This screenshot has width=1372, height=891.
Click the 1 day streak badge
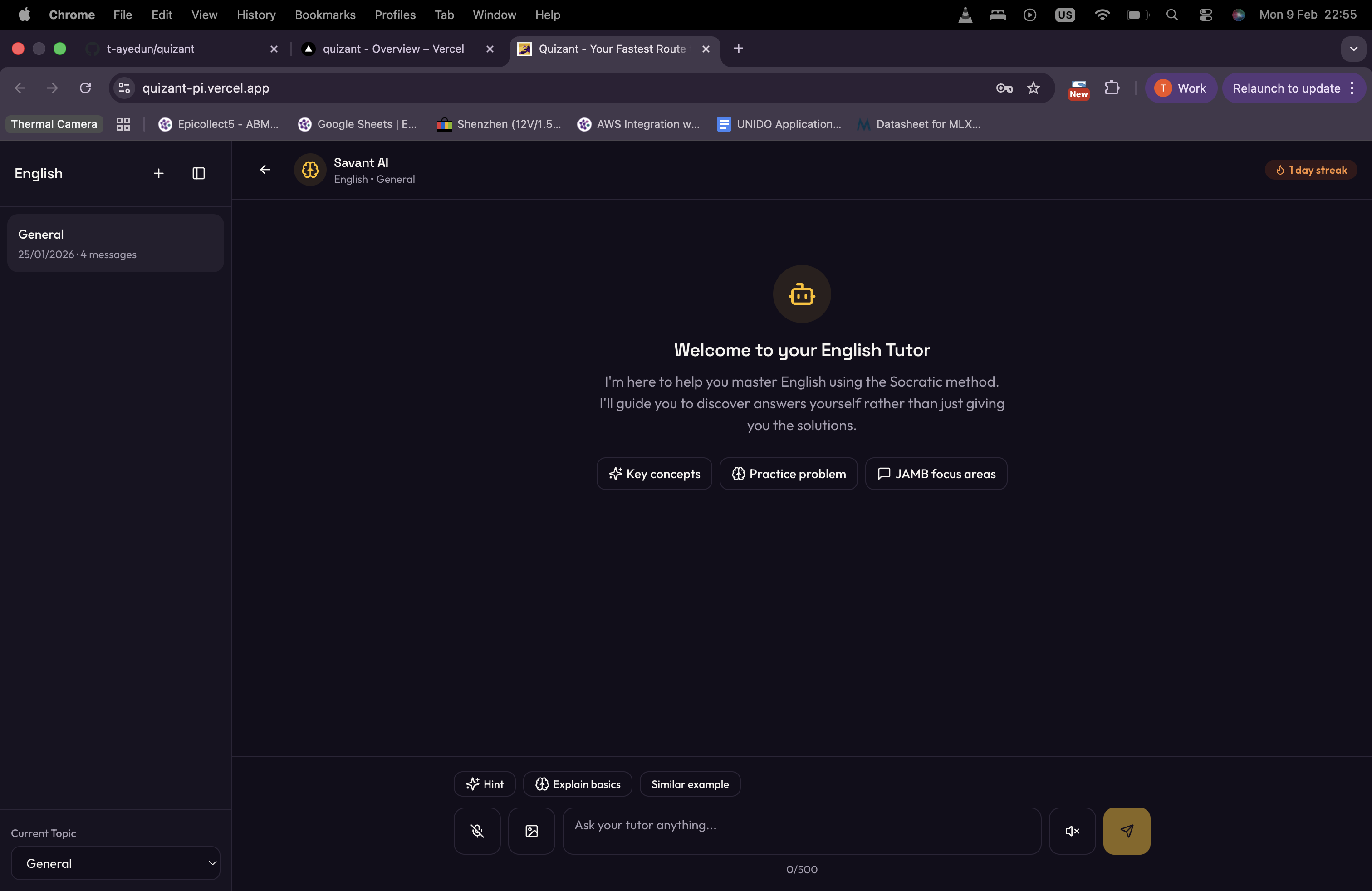point(1311,170)
